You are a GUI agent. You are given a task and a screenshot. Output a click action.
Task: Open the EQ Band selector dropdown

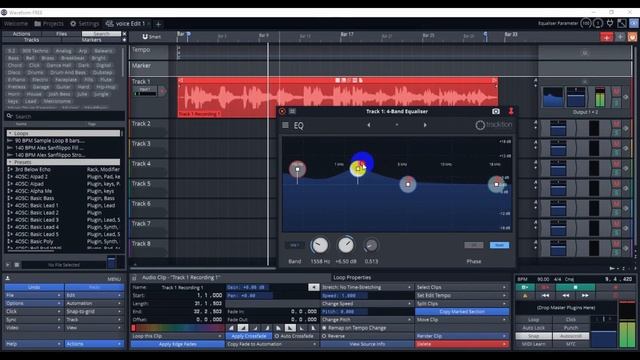pos(295,245)
